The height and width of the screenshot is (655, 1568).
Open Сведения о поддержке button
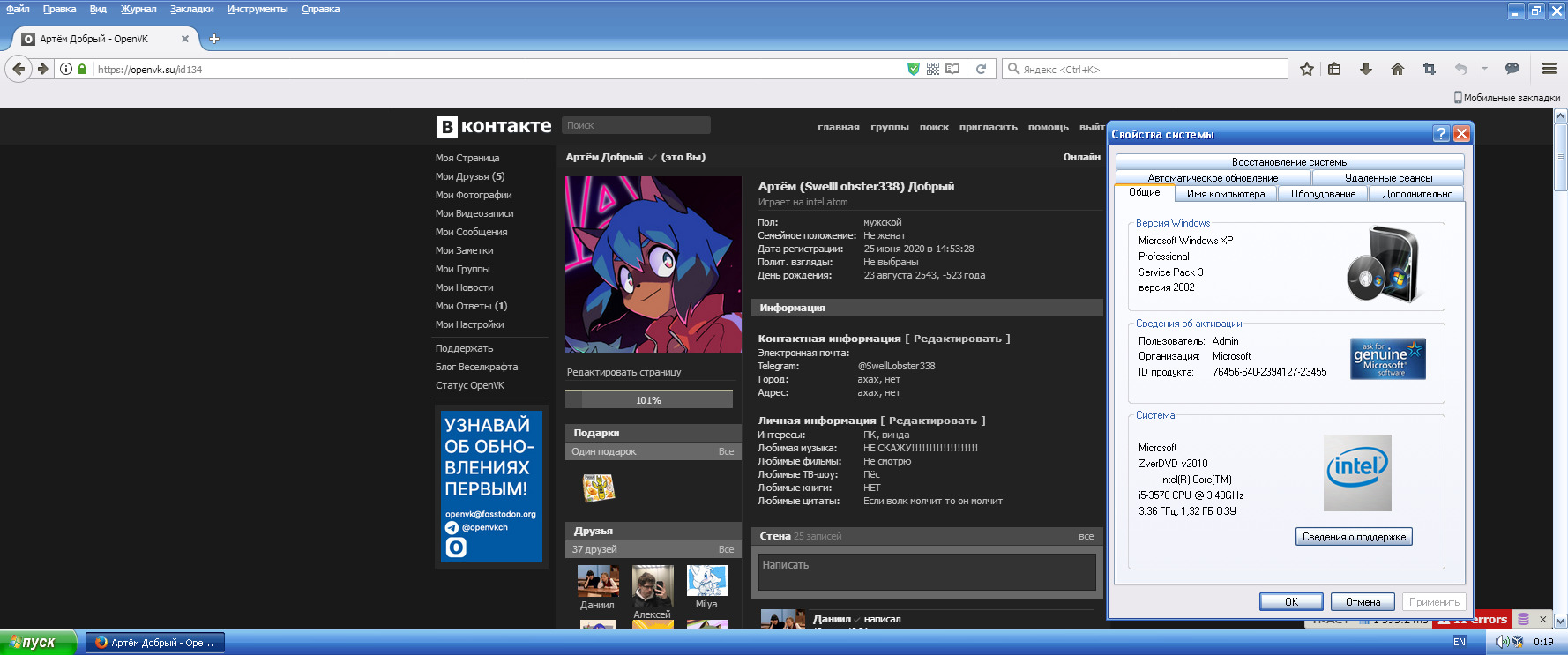tap(1354, 537)
